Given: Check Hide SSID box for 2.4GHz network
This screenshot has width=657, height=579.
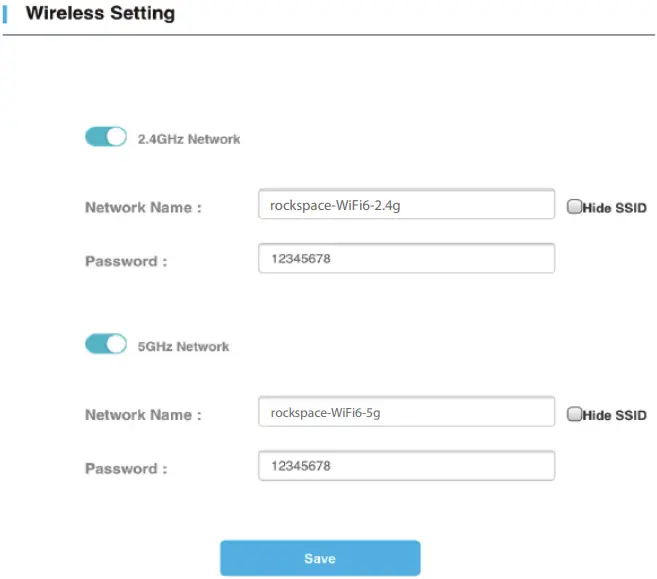Looking at the screenshot, I should coord(574,207).
